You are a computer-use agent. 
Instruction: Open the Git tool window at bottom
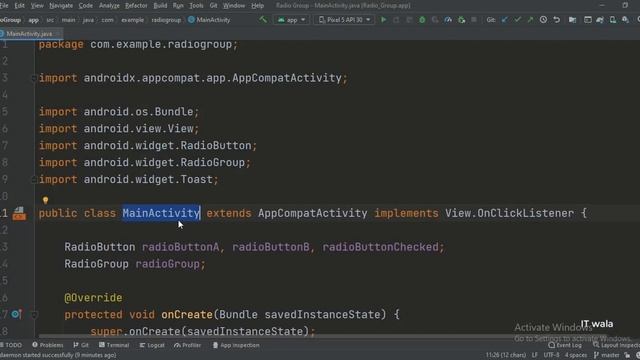pyautogui.click(x=81, y=345)
